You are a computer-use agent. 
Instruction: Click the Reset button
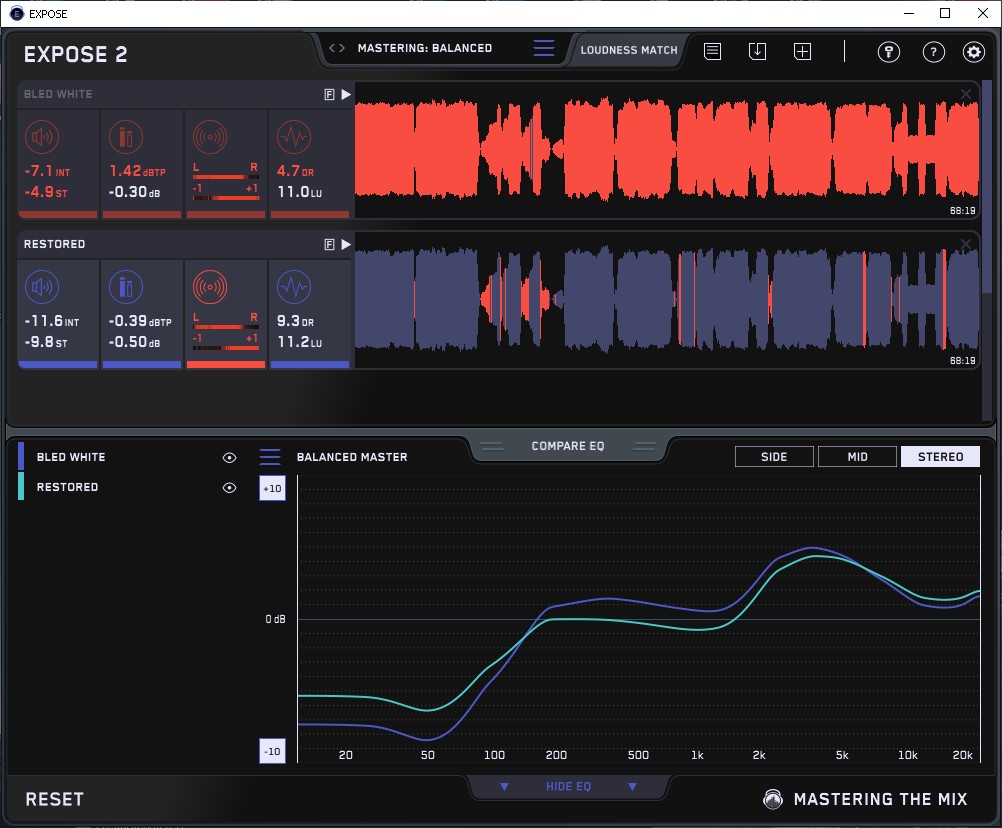pos(54,799)
